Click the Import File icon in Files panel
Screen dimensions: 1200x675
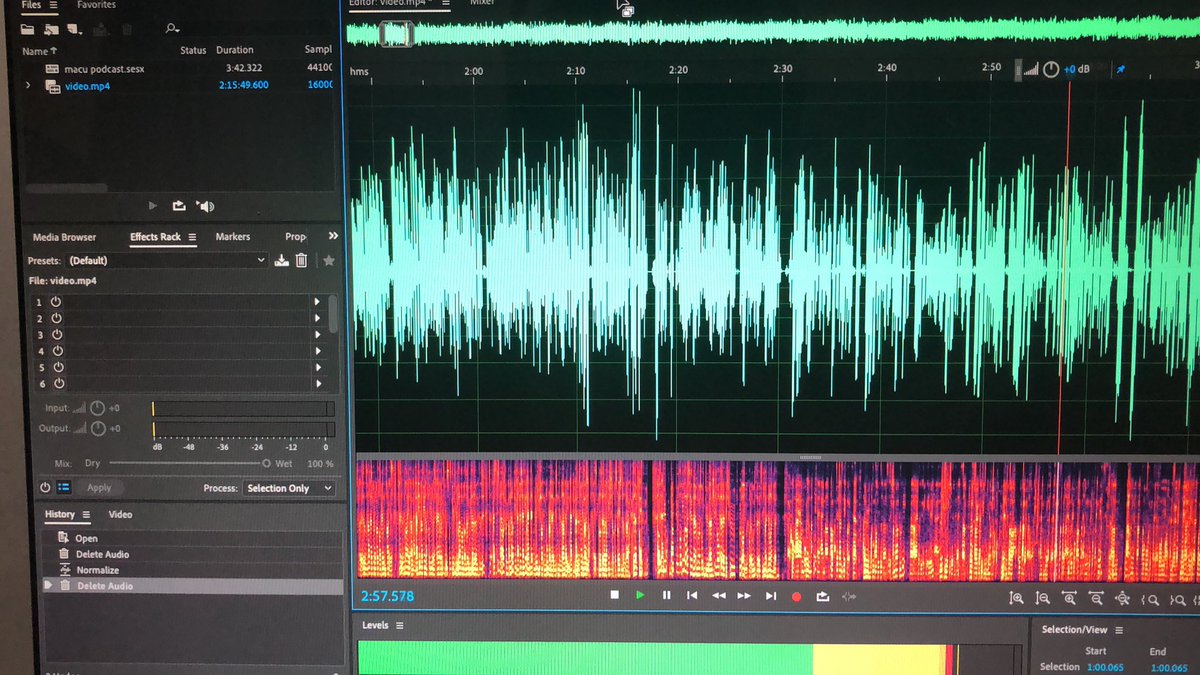tap(50, 29)
